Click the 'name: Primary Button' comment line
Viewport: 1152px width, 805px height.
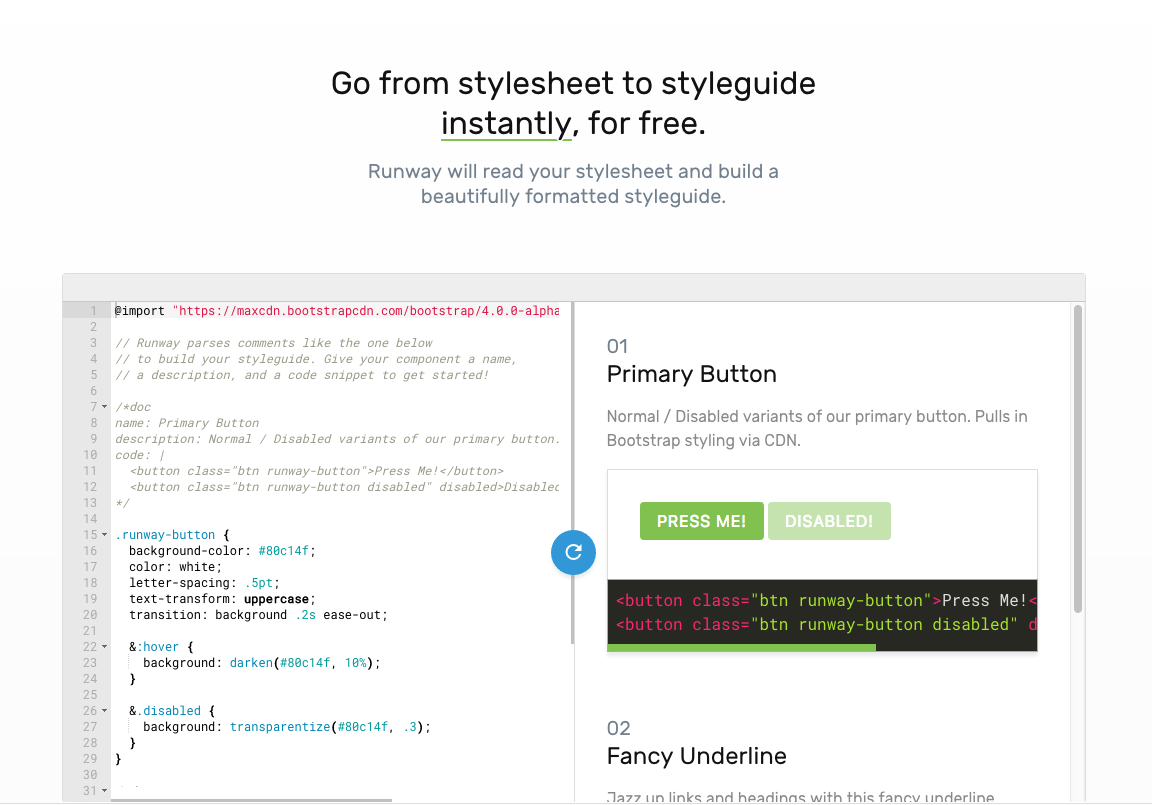tap(187, 423)
